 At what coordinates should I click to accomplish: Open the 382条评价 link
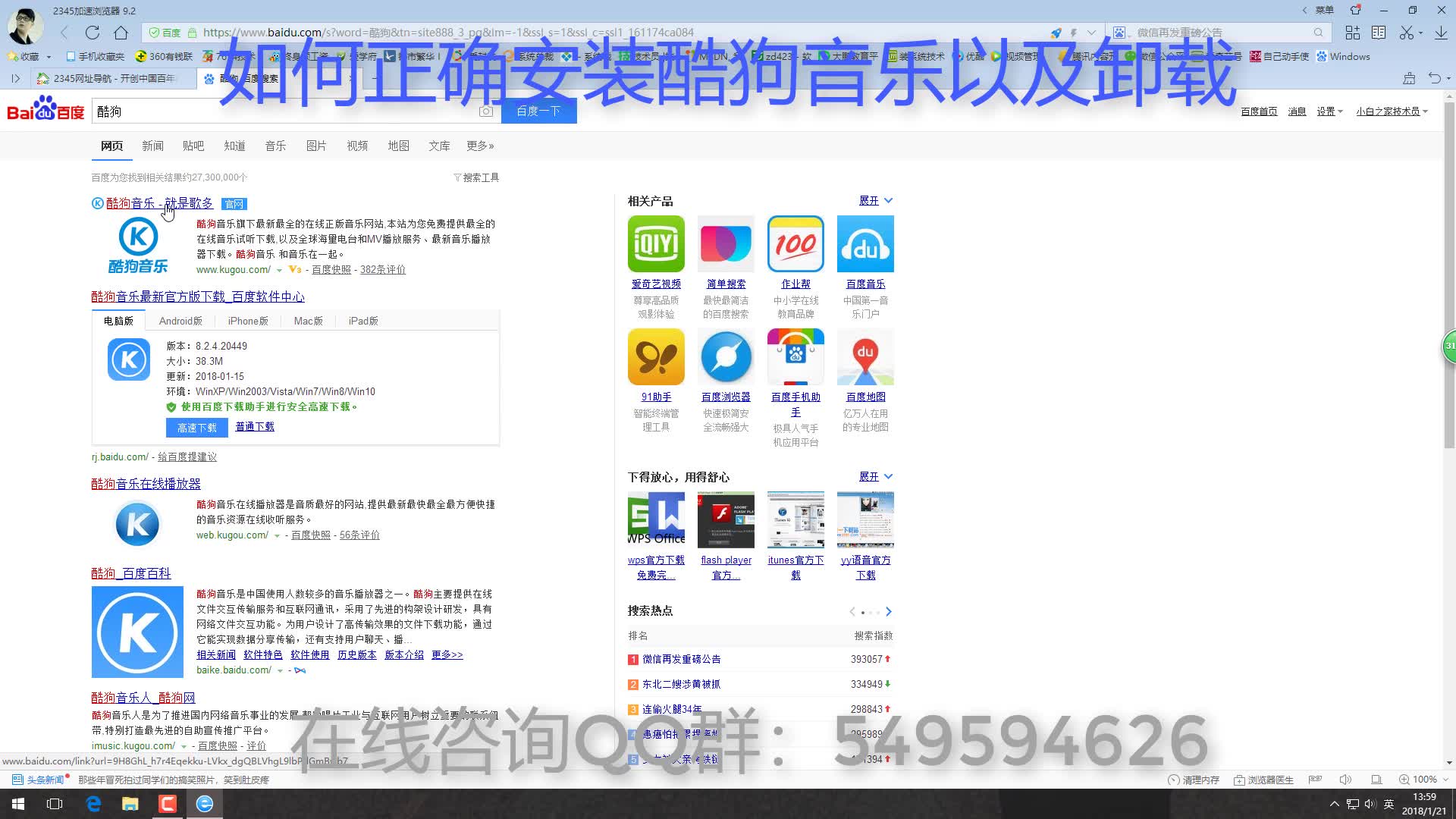pyautogui.click(x=383, y=270)
